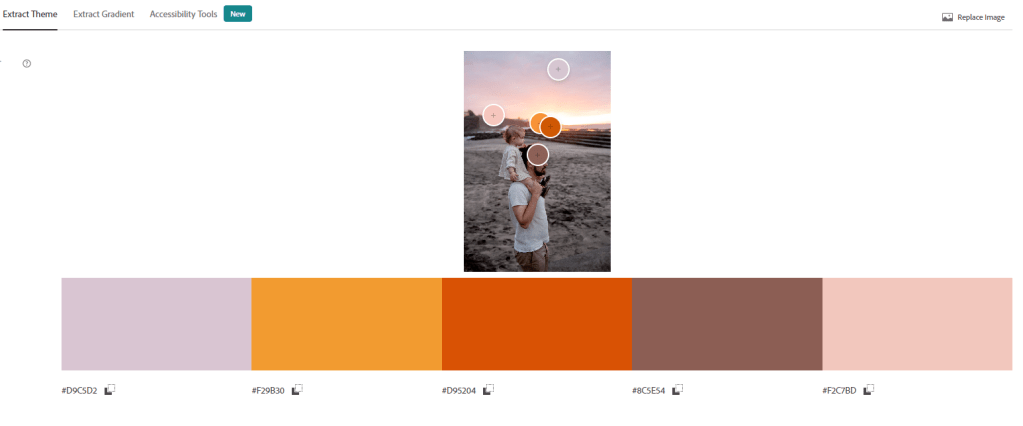Click the lavender sky color picker marker

click(x=558, y=69)
